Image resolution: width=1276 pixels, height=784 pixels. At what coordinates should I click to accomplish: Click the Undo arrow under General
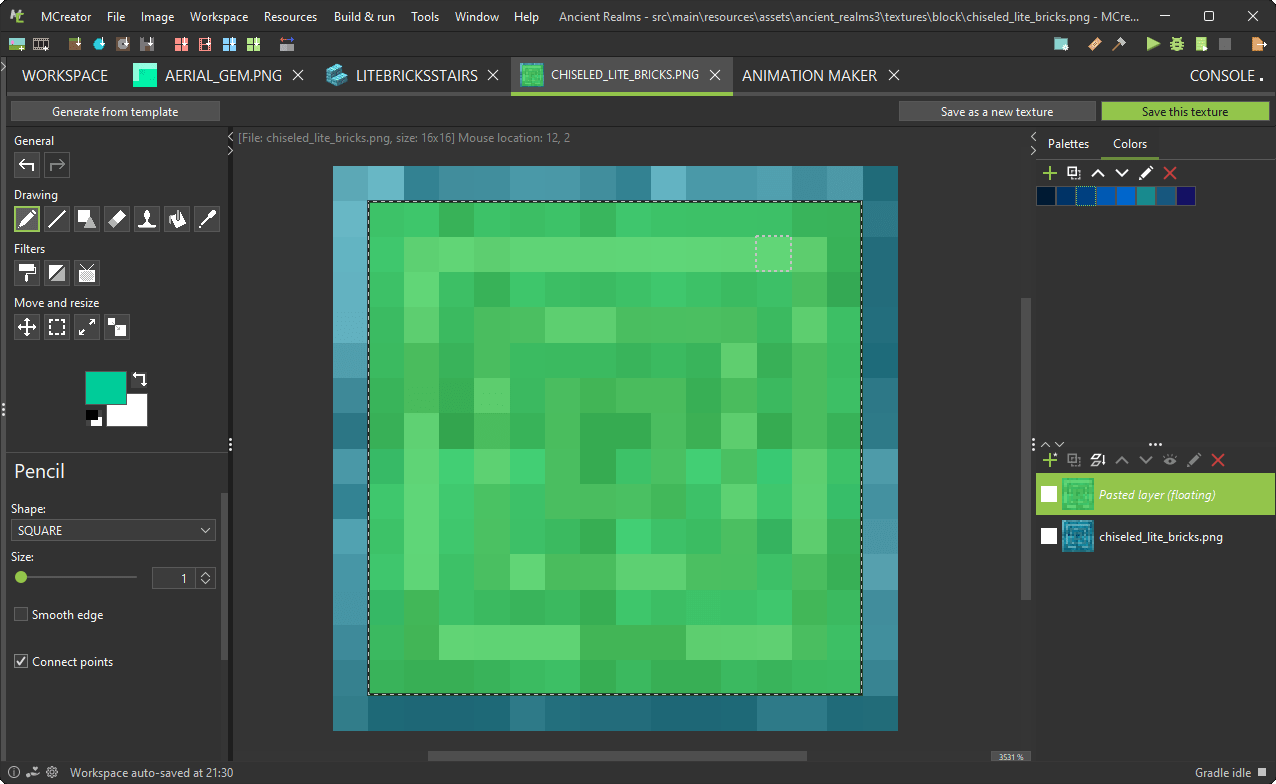[x=27, y=165]
